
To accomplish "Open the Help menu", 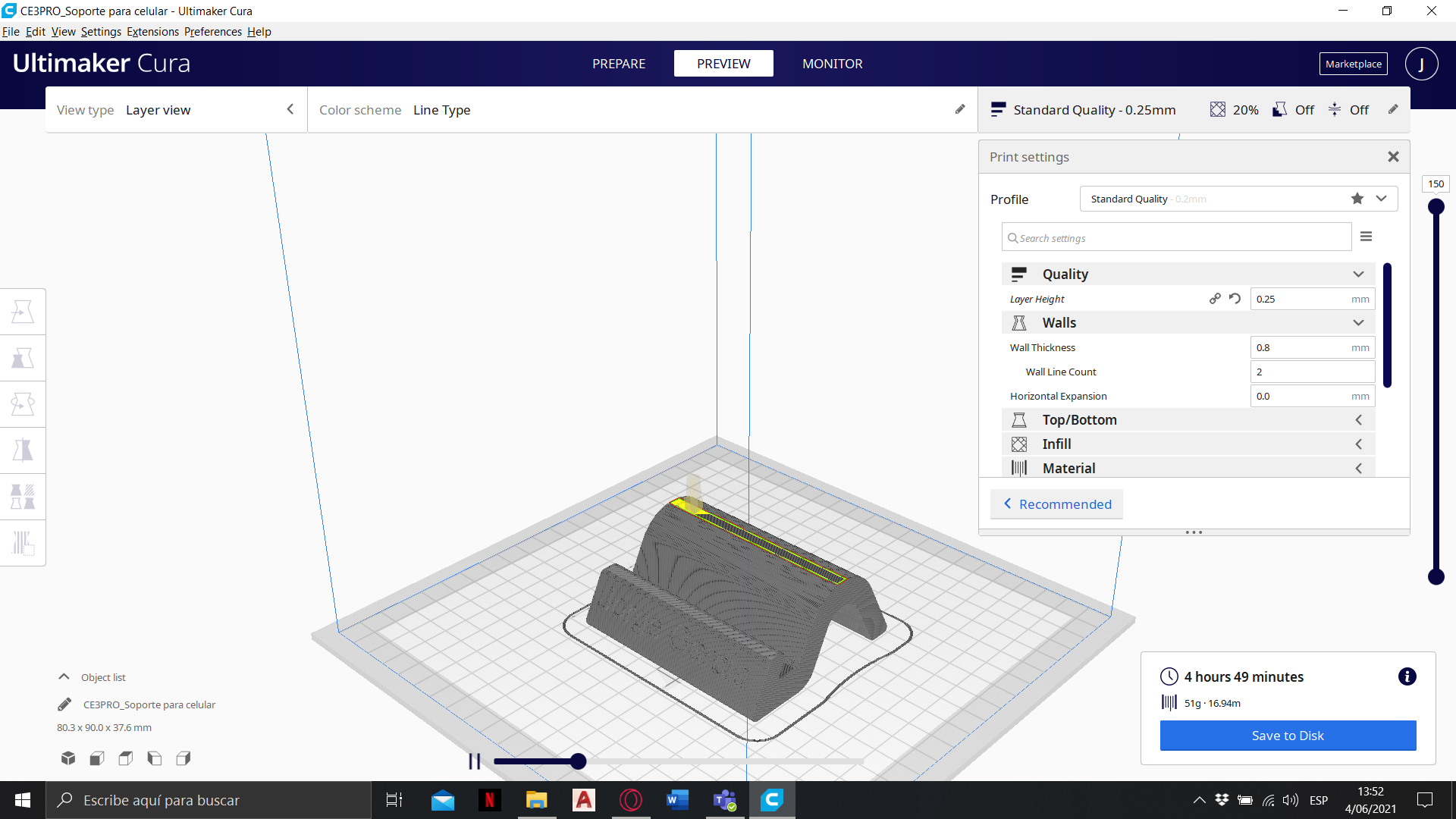I will pos(259,32).
